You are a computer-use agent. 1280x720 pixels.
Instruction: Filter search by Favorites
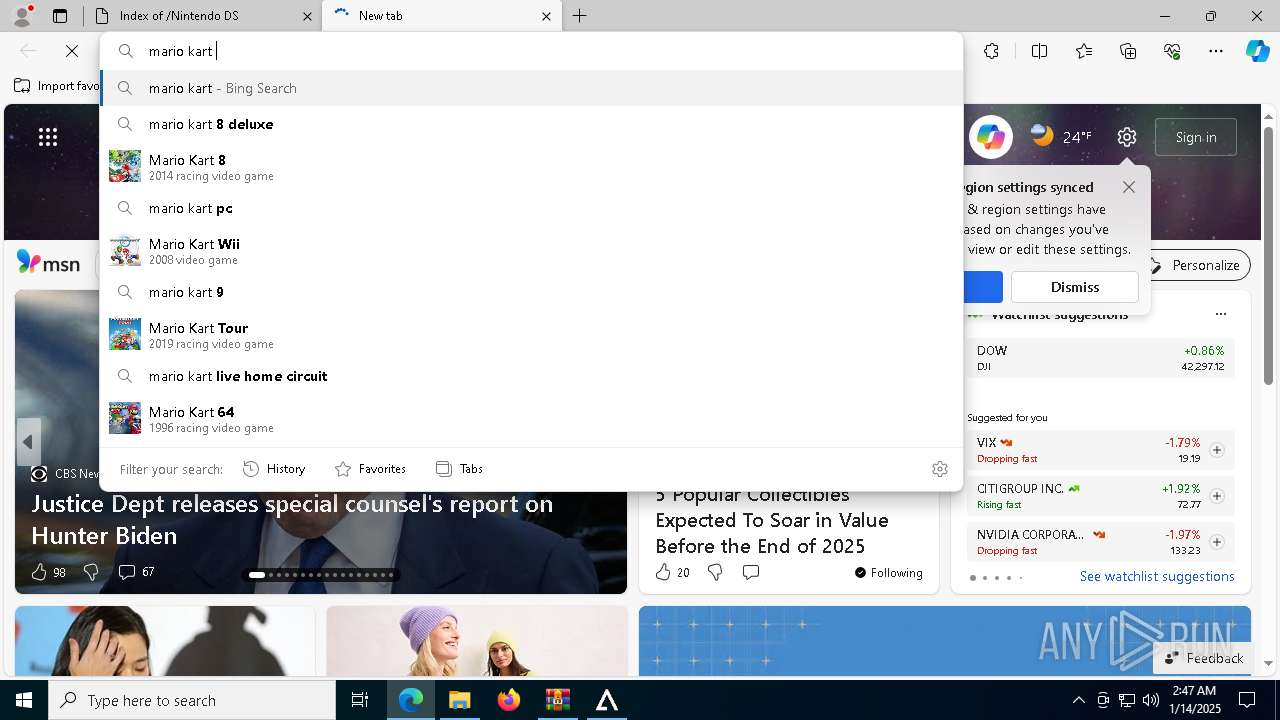click(x=370, y=469)
